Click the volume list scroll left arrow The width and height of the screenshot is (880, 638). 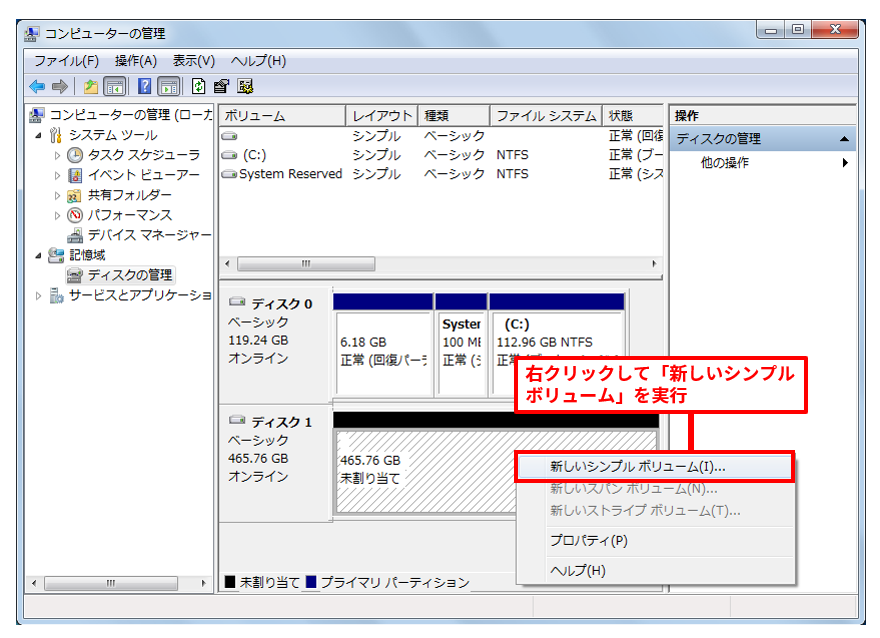[227, 264]
